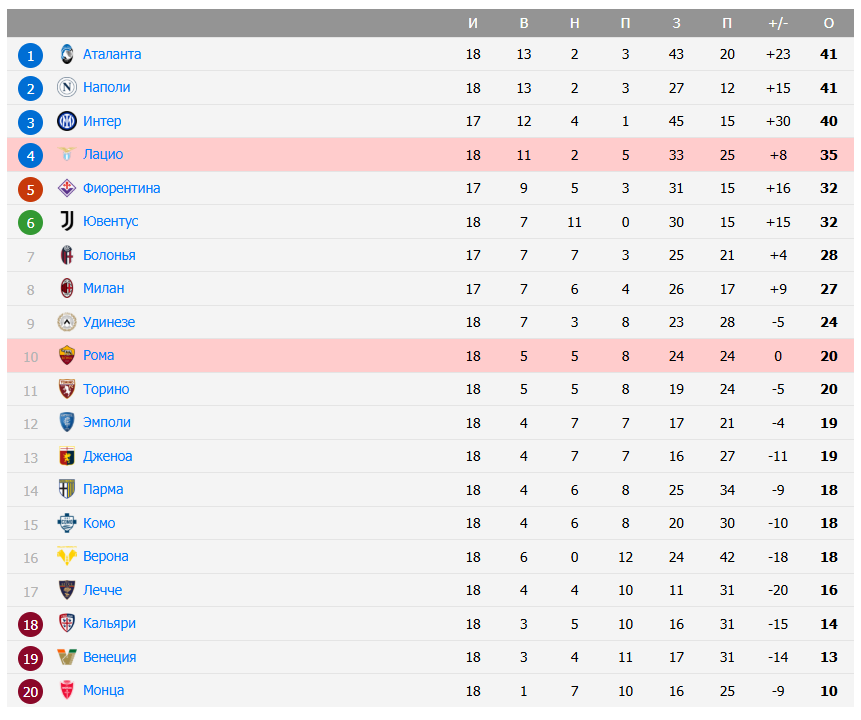This screenshot has height=720, width=861.
Task: Click the green position badge number 6
Action: 31,222
